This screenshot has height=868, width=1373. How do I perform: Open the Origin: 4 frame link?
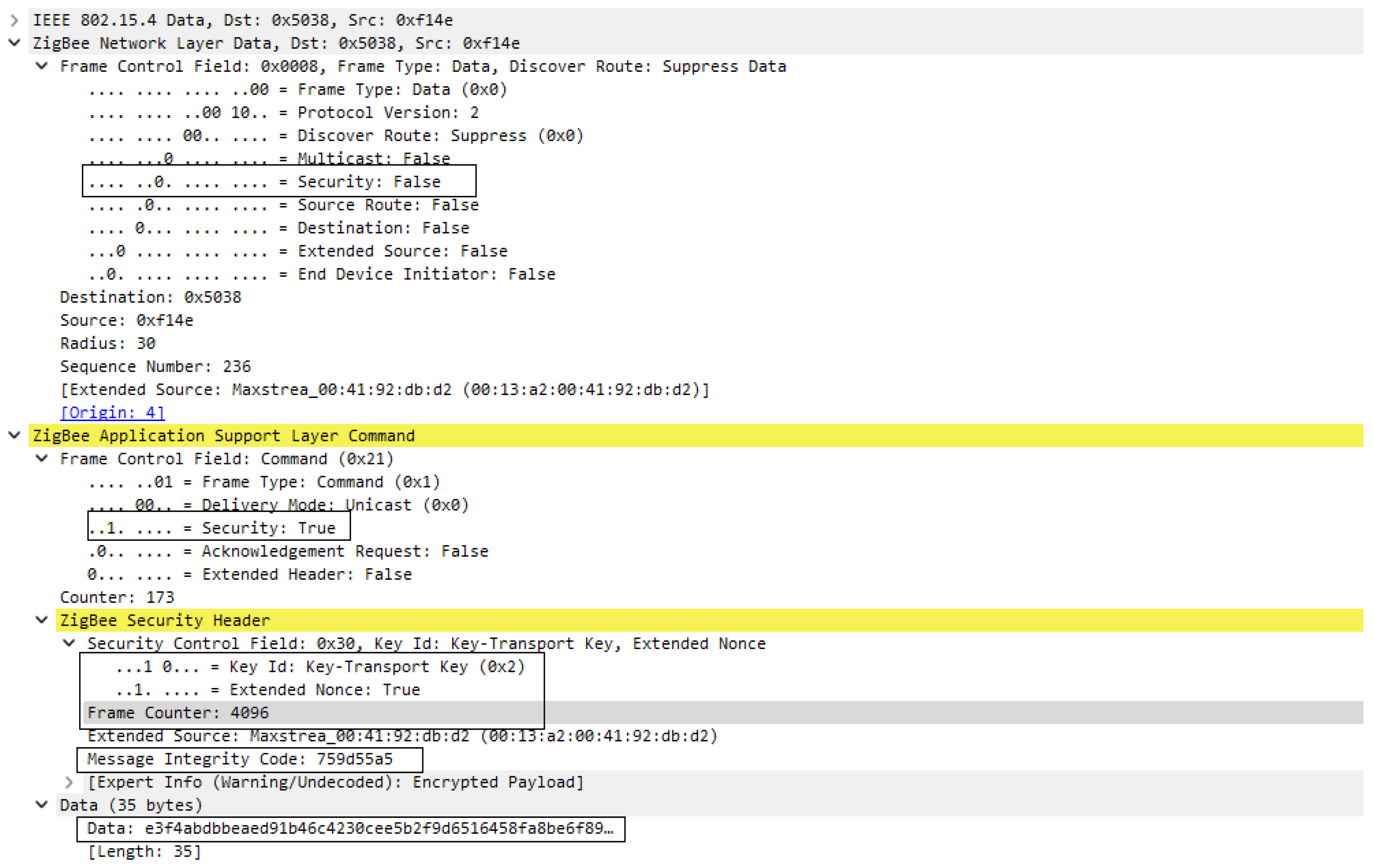coord(113,412)
